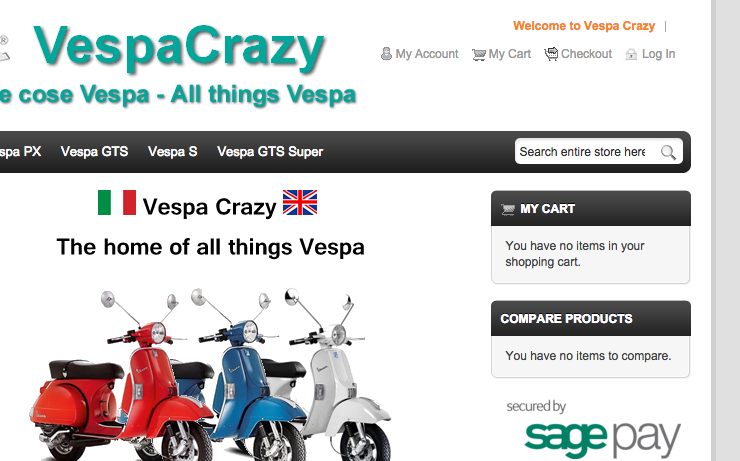
Task: Open the Vespa PX category
Action: coord(20,151)
